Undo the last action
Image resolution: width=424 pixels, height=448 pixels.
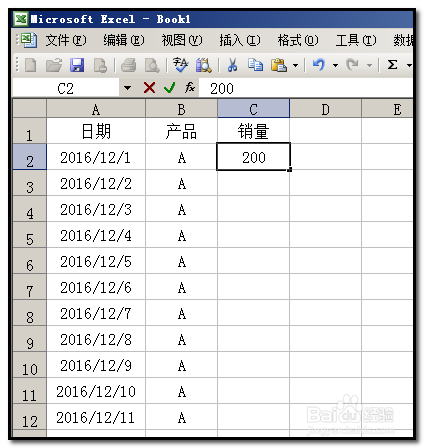pos(319,65)
